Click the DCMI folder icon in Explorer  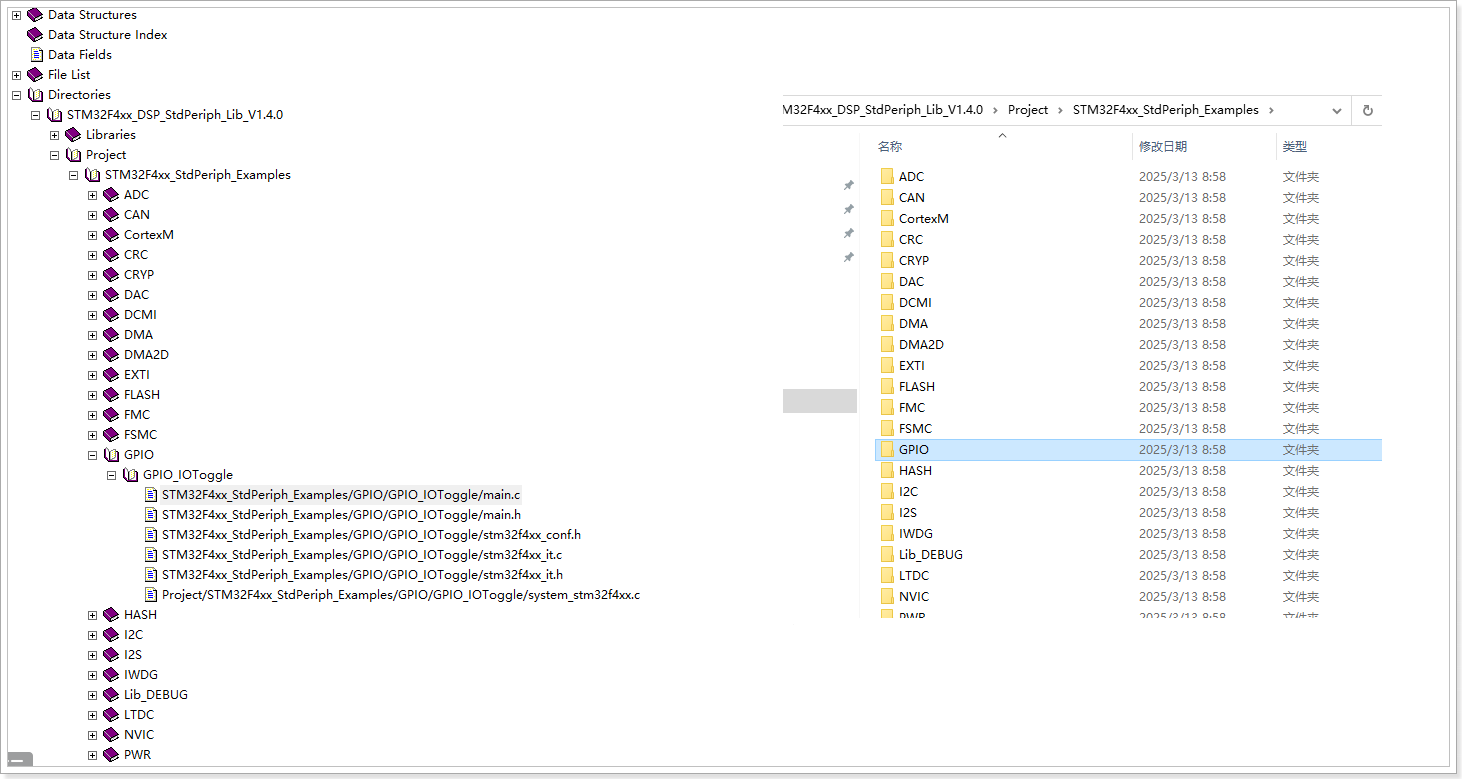[886, 302]
